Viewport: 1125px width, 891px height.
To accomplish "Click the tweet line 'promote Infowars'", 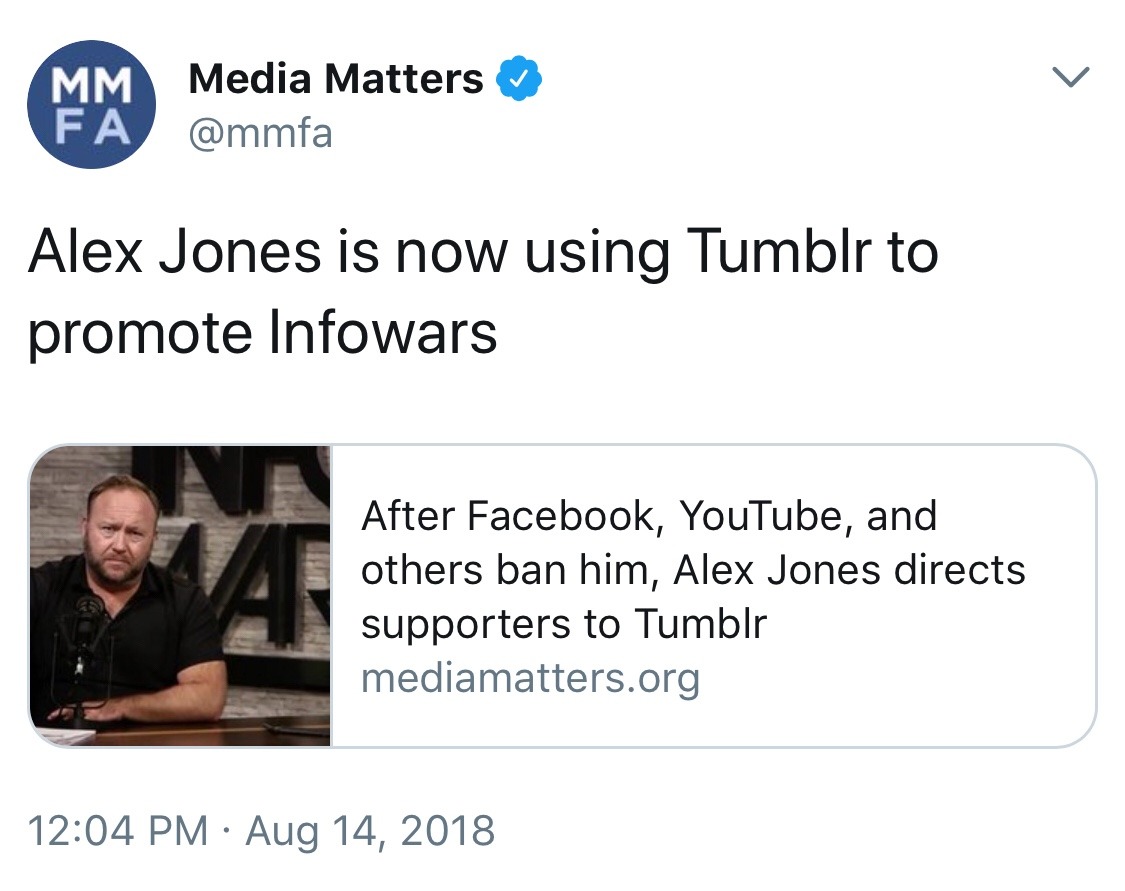I will [x=262, y=333].
